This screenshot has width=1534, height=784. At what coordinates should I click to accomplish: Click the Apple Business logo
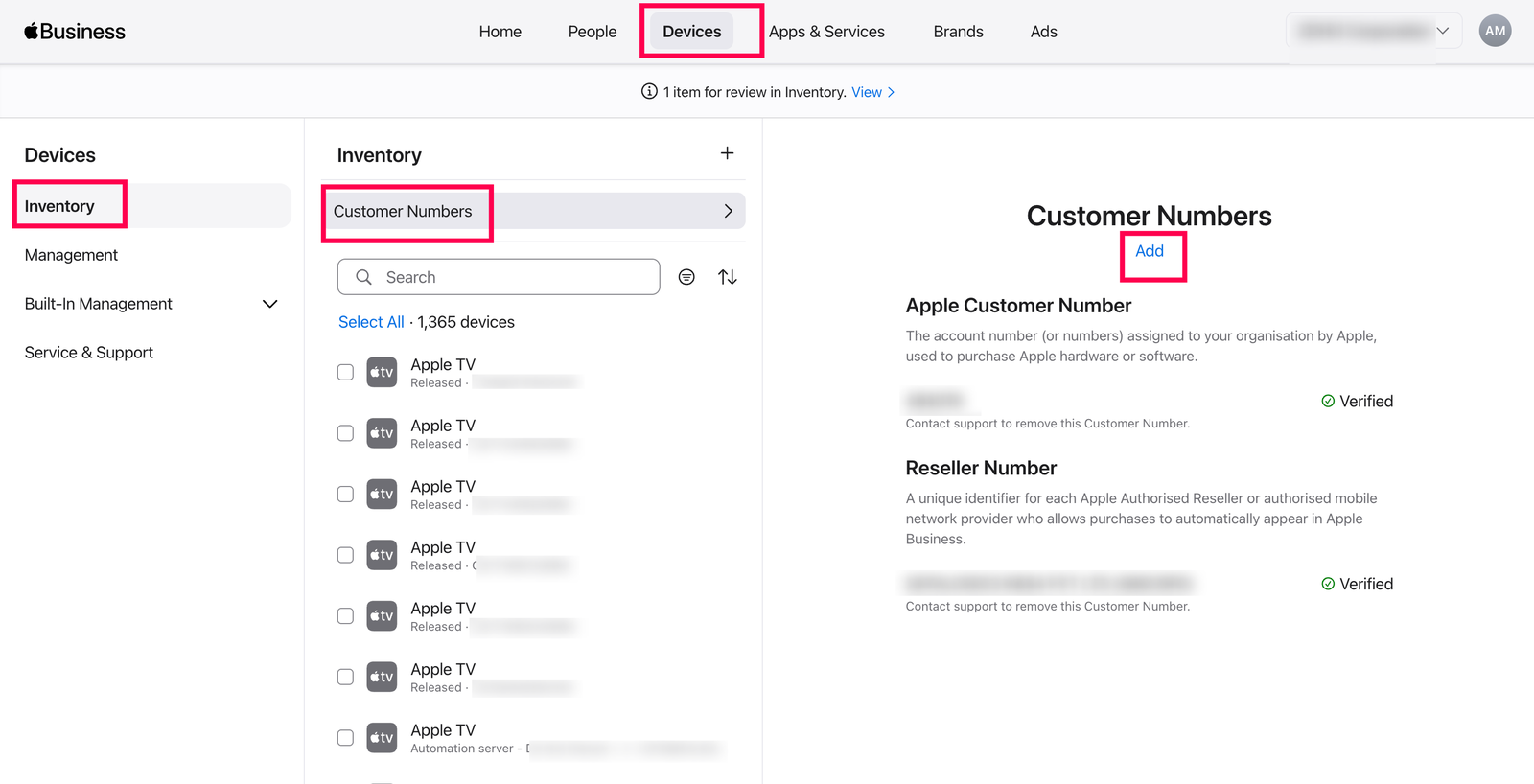[x=75, y=32]
